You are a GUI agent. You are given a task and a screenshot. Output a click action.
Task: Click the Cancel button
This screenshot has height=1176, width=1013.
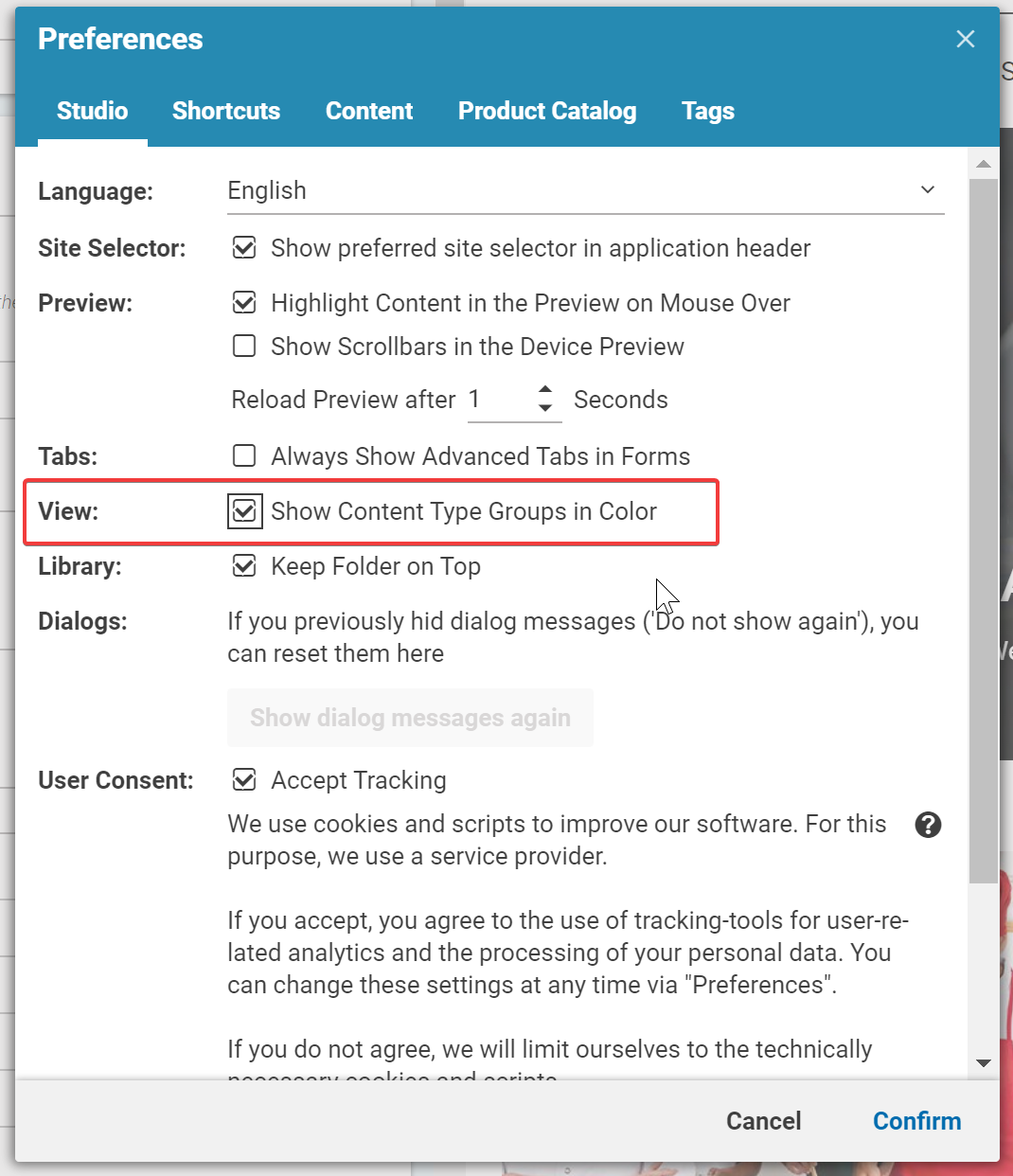click(763, 1121)
